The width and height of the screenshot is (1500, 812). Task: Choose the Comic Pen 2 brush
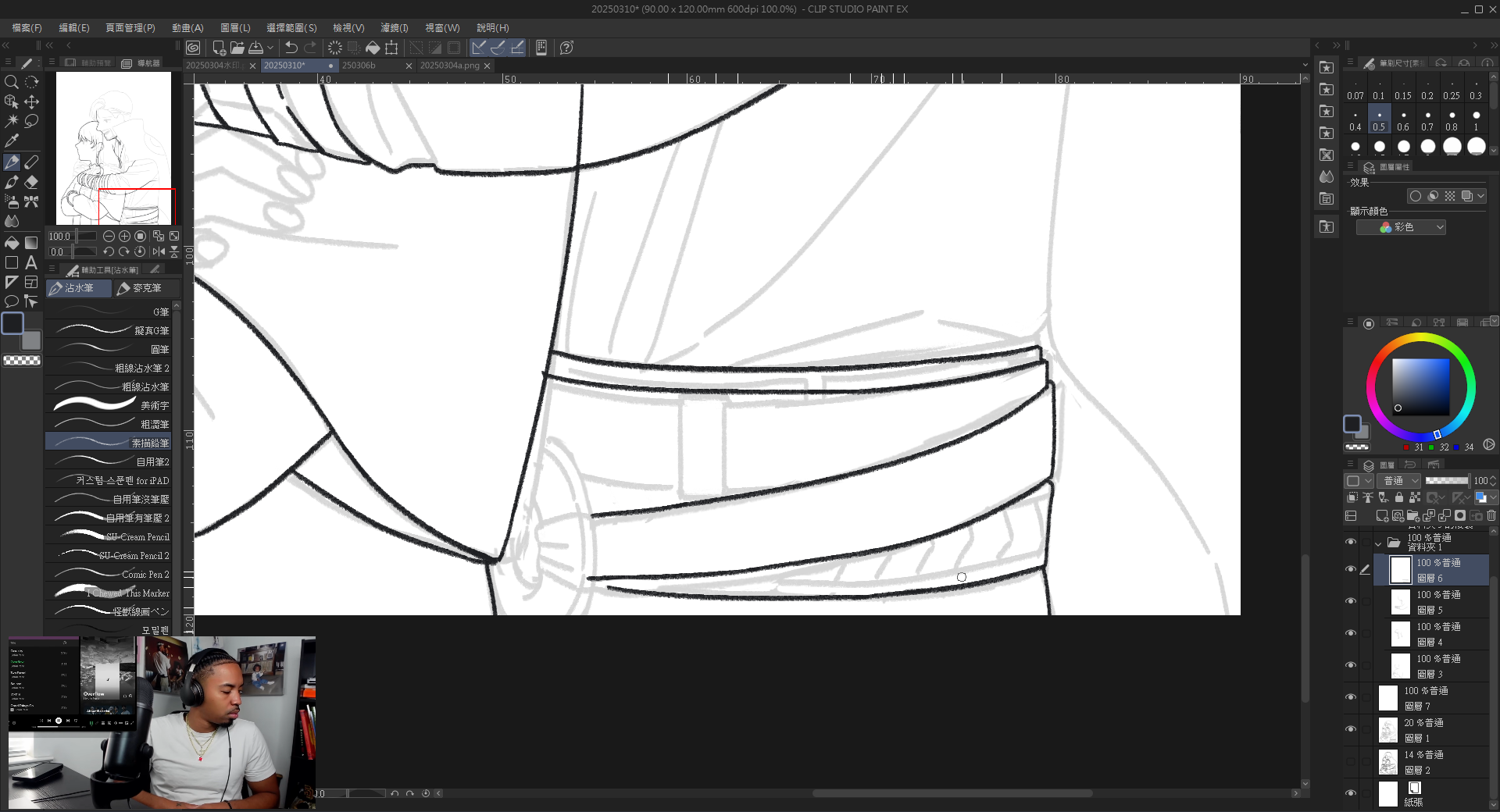(x=109, y=574)
